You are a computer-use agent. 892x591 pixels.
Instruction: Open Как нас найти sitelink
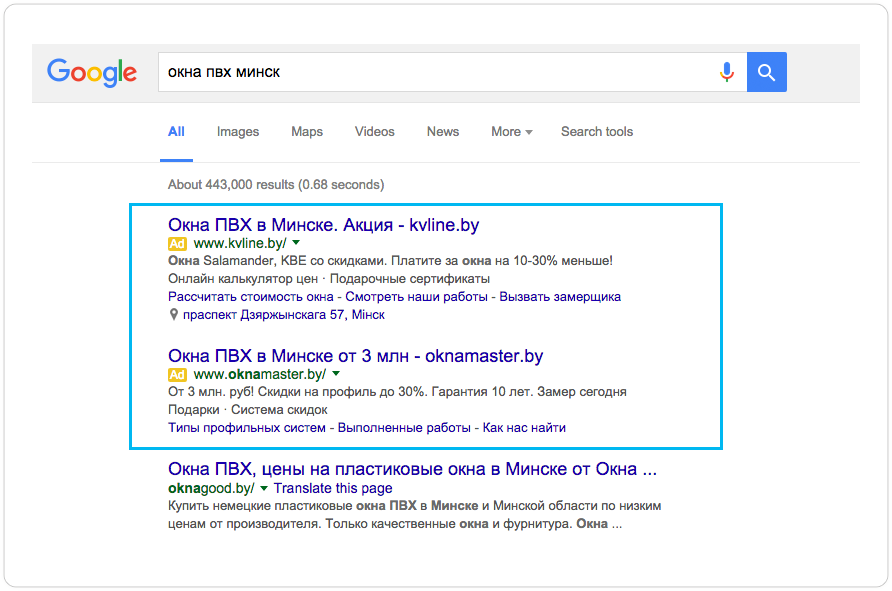click(x=524, y=428)
